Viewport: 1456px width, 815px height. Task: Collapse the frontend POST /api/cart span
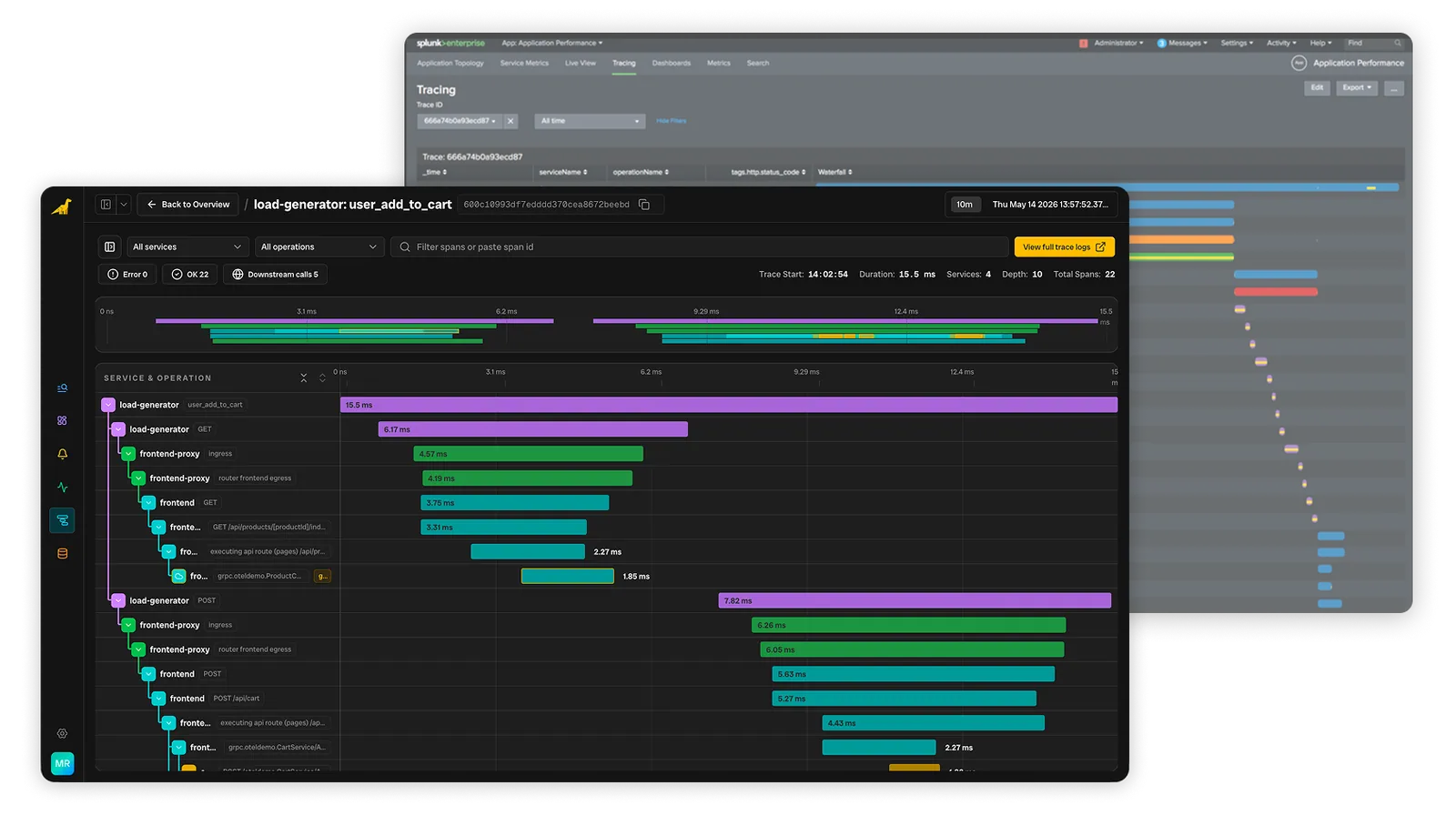point(158,699)
